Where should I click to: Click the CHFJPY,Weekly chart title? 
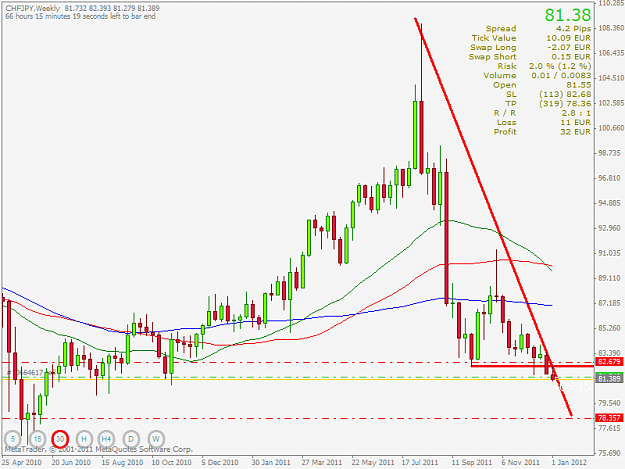[x=33, y=8]
